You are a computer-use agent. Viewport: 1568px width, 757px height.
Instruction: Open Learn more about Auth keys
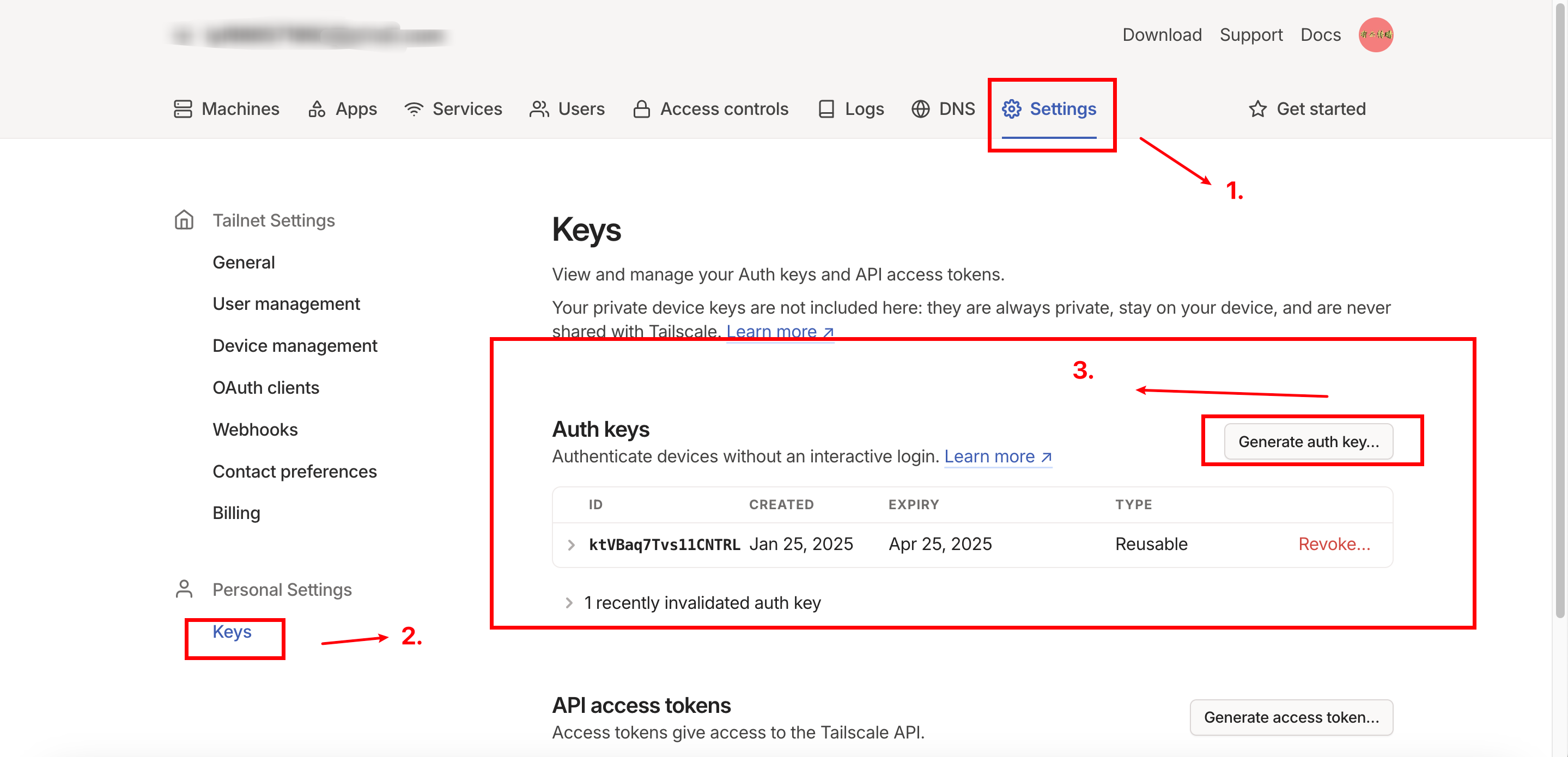998,456
